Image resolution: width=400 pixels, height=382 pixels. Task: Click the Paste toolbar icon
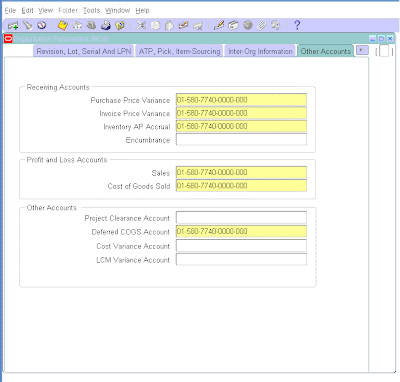tap(169, 25)
